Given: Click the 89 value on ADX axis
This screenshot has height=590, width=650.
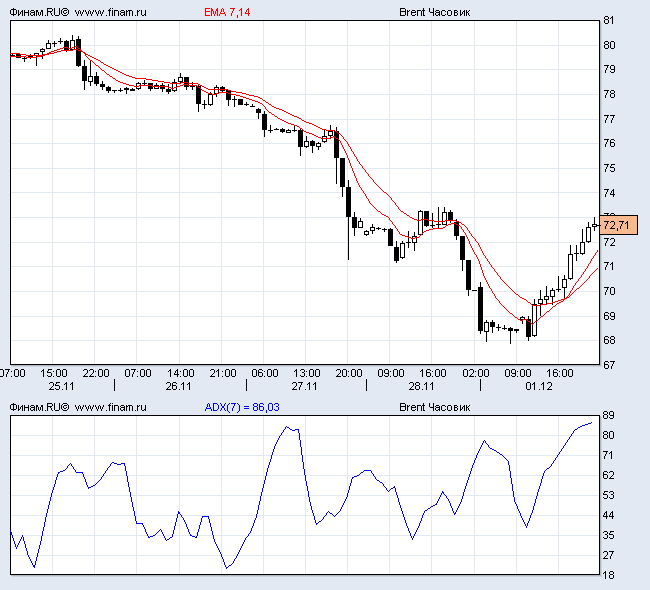Looking at the screenshot, I should tap(609, 415).
